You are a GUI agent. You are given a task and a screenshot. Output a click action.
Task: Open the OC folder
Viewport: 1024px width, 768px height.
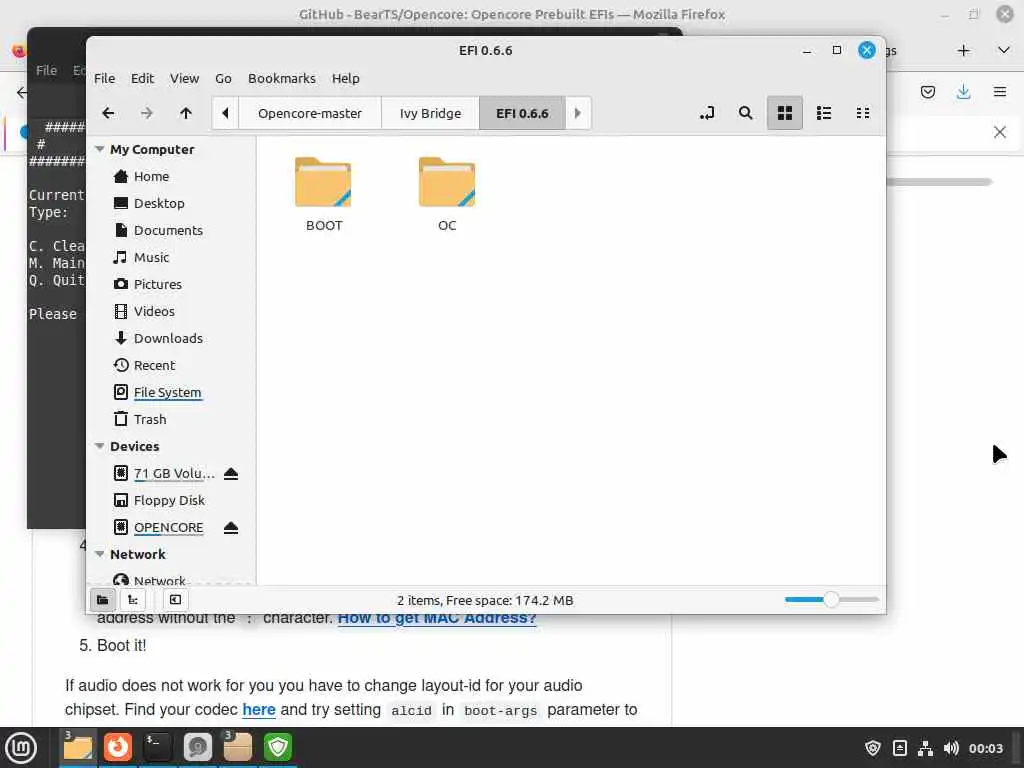pos(447,194)
